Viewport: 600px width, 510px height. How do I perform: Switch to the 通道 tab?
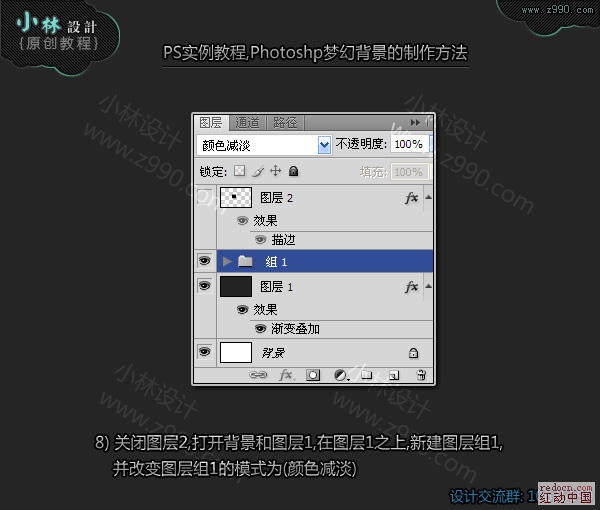[x=247, y=122]
